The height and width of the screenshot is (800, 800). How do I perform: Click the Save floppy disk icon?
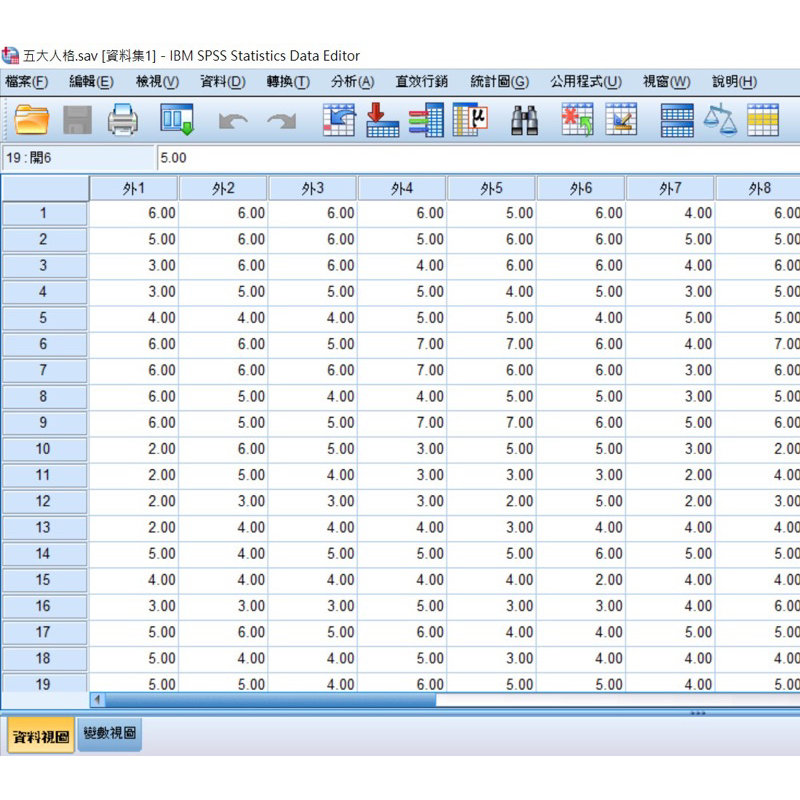tap(77, 120)
